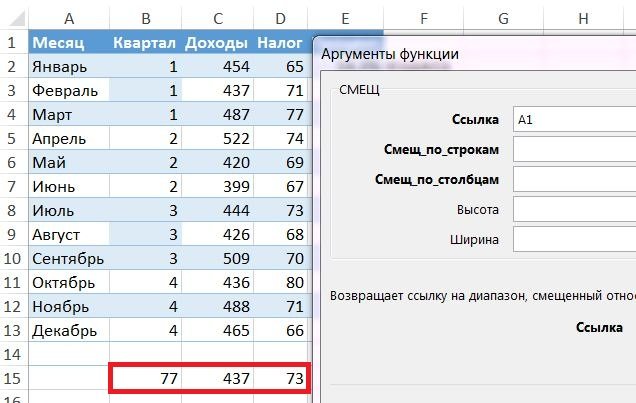
Task: Select the row 15 header
Action: click(x=12, y=378)
